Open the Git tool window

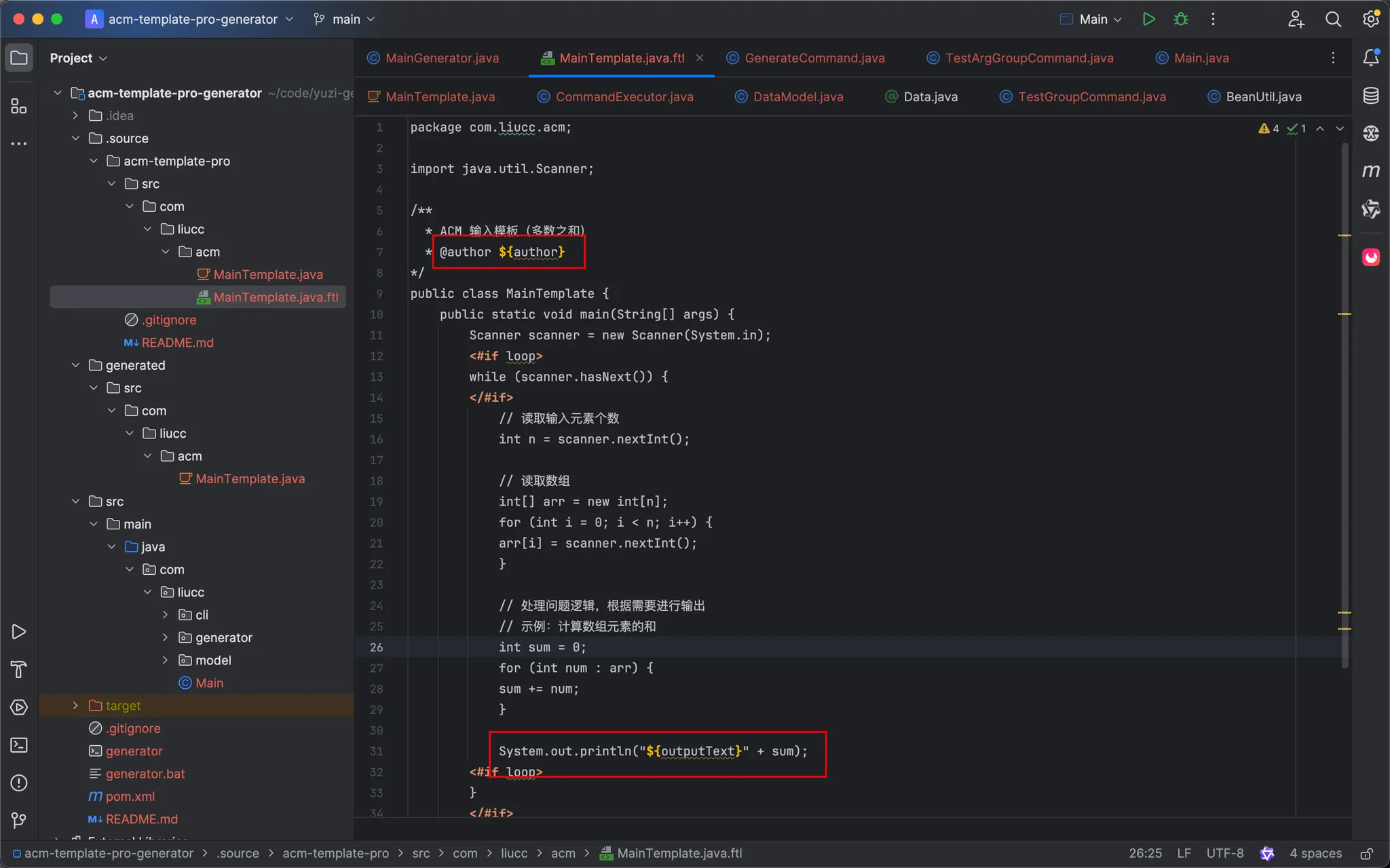(19, 820)
